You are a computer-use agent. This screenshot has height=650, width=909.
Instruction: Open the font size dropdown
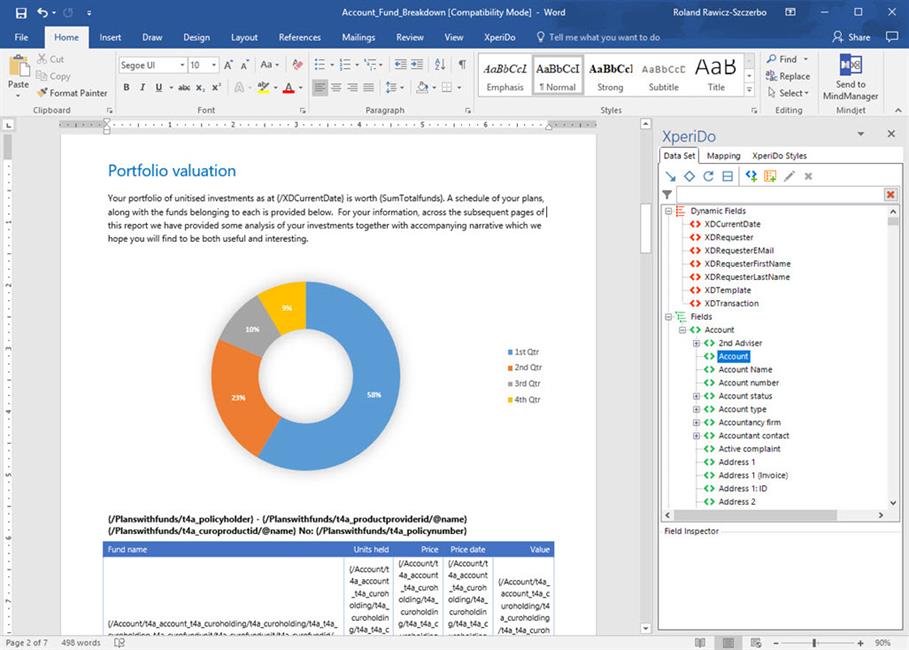point(214,65)
